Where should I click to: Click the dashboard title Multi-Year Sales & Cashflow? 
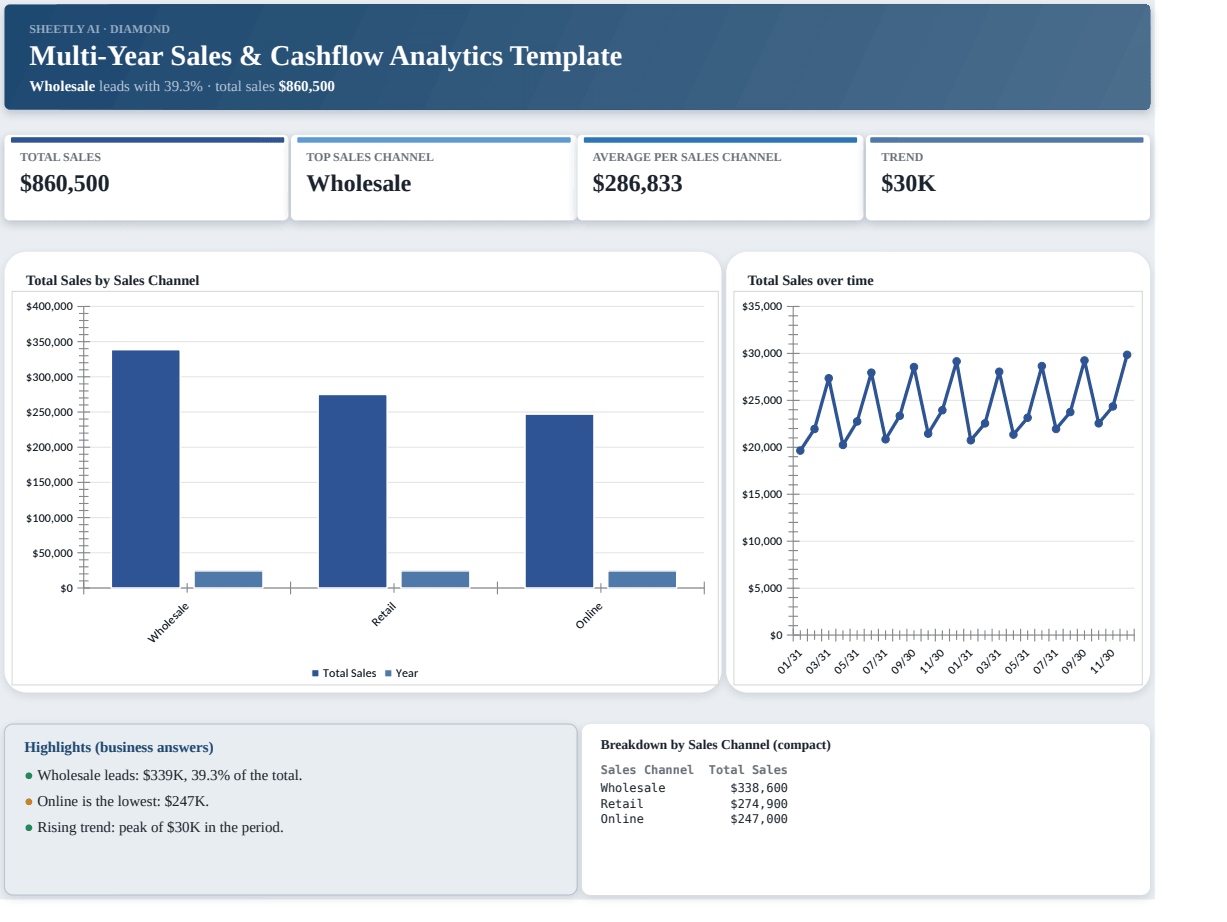click(326, 56)
